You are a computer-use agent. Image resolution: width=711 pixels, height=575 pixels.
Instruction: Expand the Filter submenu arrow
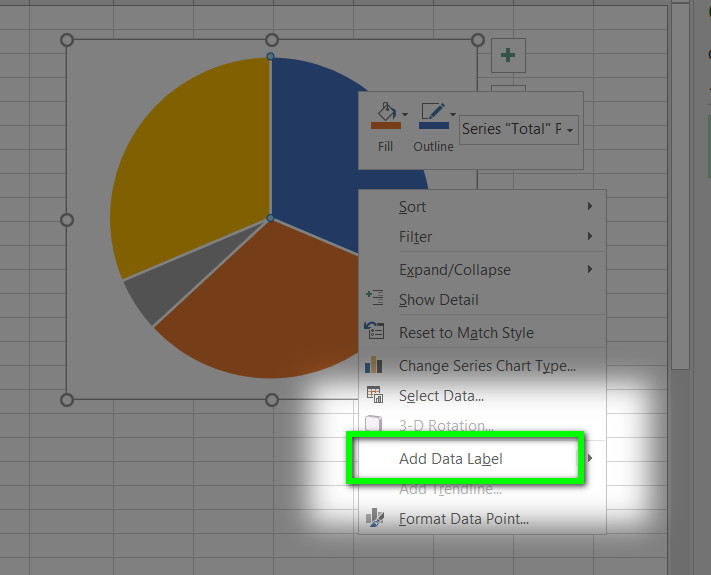[590, 236]
